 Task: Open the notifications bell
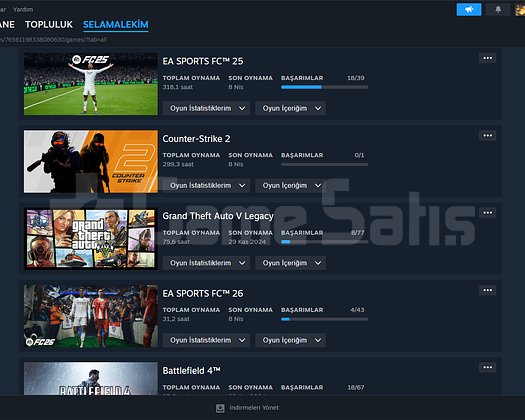498,10
